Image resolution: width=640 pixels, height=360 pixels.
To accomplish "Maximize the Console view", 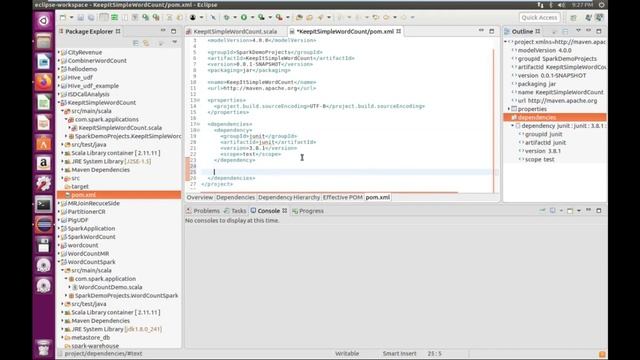I will tap(599, 211).
